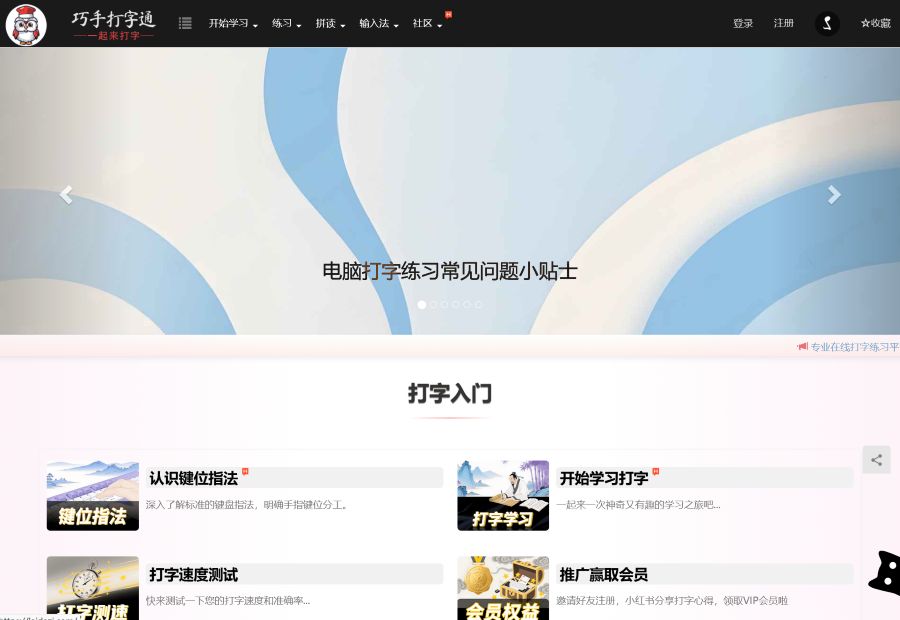
Task: Select the 社区 menu with red badge
Action: (x=422, y=23)
